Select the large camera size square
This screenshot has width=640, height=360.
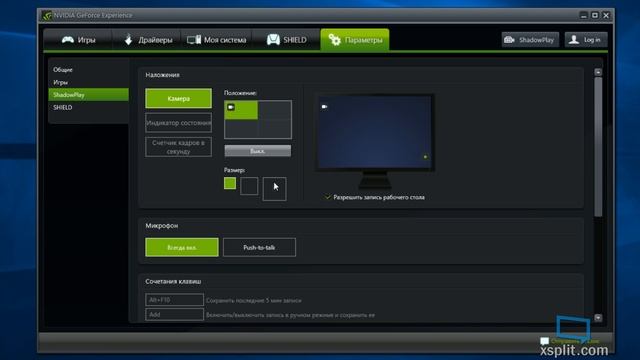(274, 189)
